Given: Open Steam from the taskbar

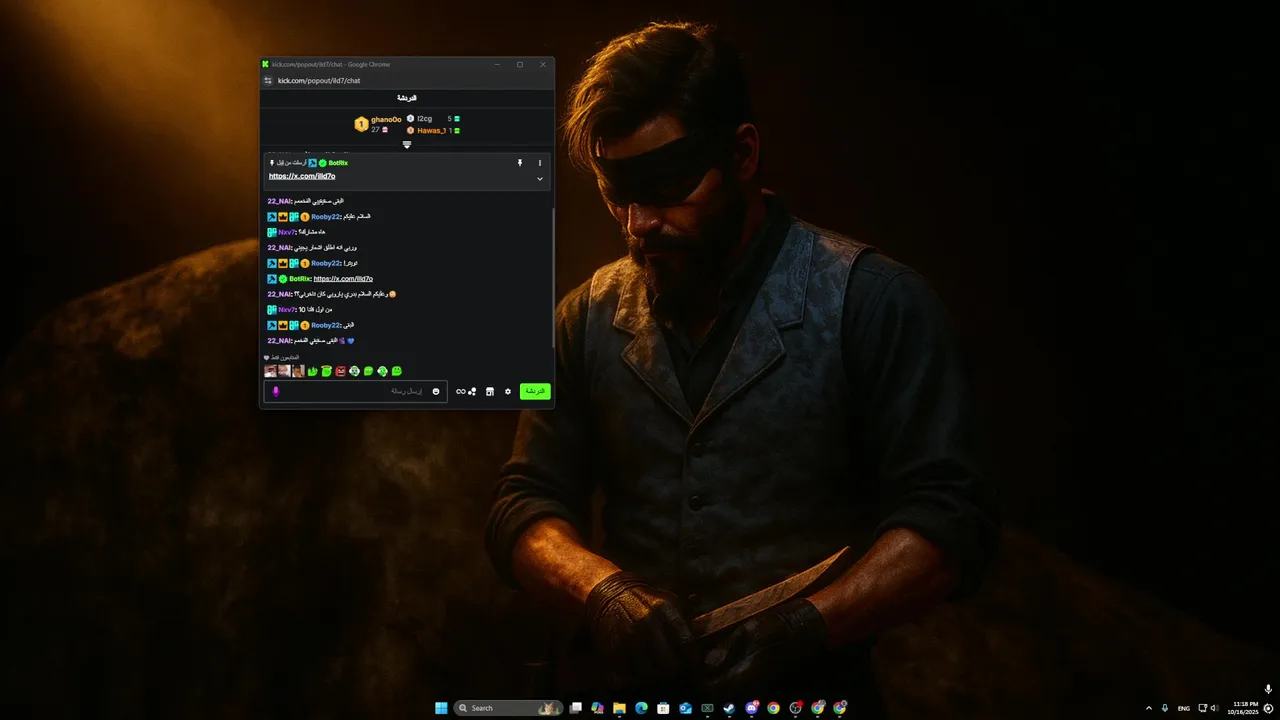Looking at the screenshot, I should coord(729,708).
